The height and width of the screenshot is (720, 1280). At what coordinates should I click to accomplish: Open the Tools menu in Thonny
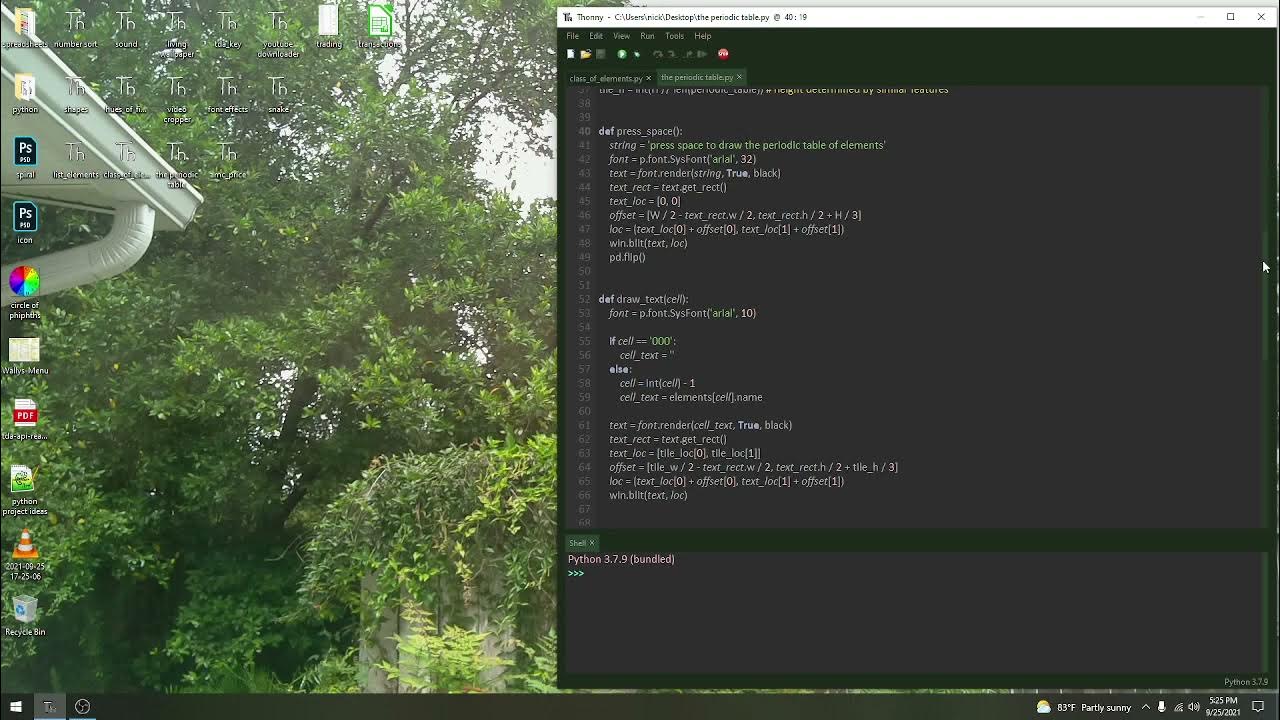point(674,36)
